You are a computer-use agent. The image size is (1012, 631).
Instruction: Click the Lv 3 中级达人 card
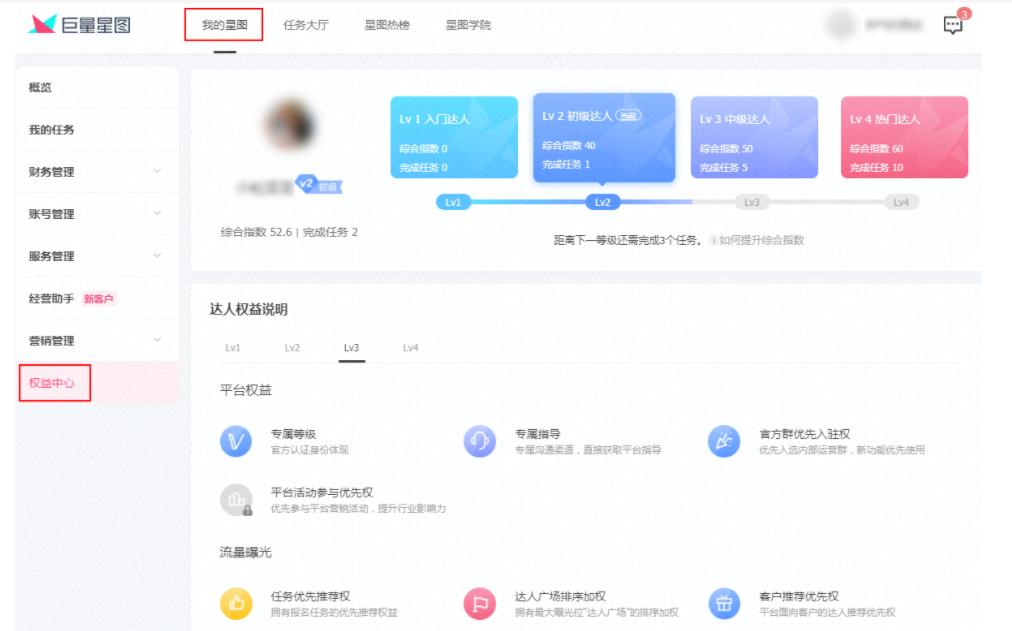coord(754,137)
